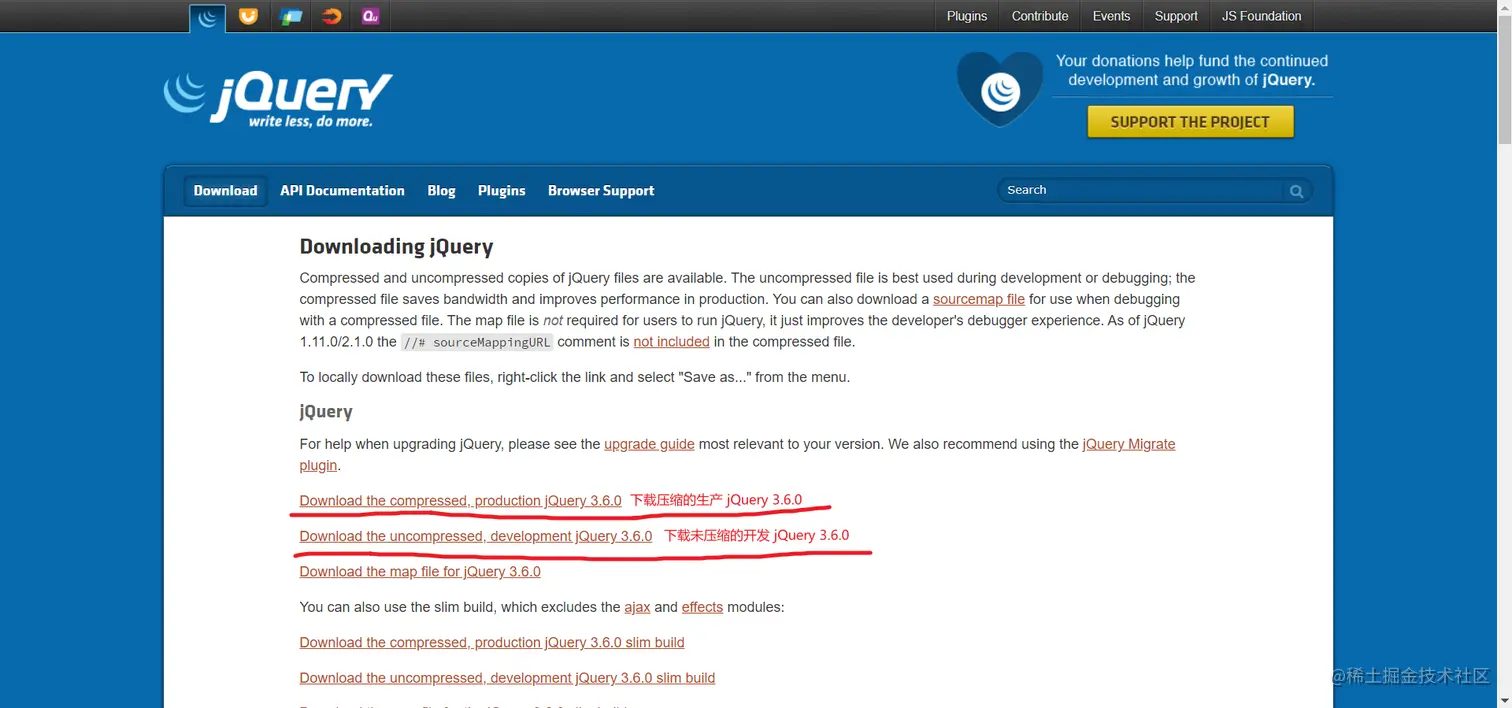Screen dimensions: 1512x708
Task: Open the effects module link
Action: (x=702, y=607)
